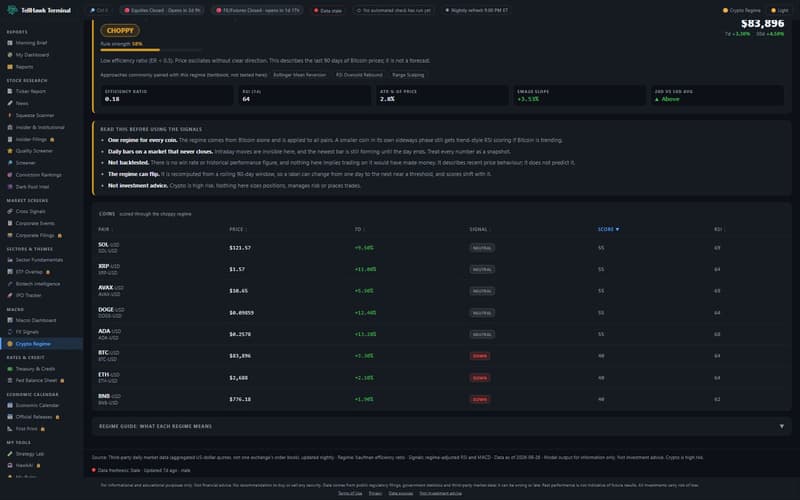Click the terminal logo icon at top left

[x=12, y=10]
